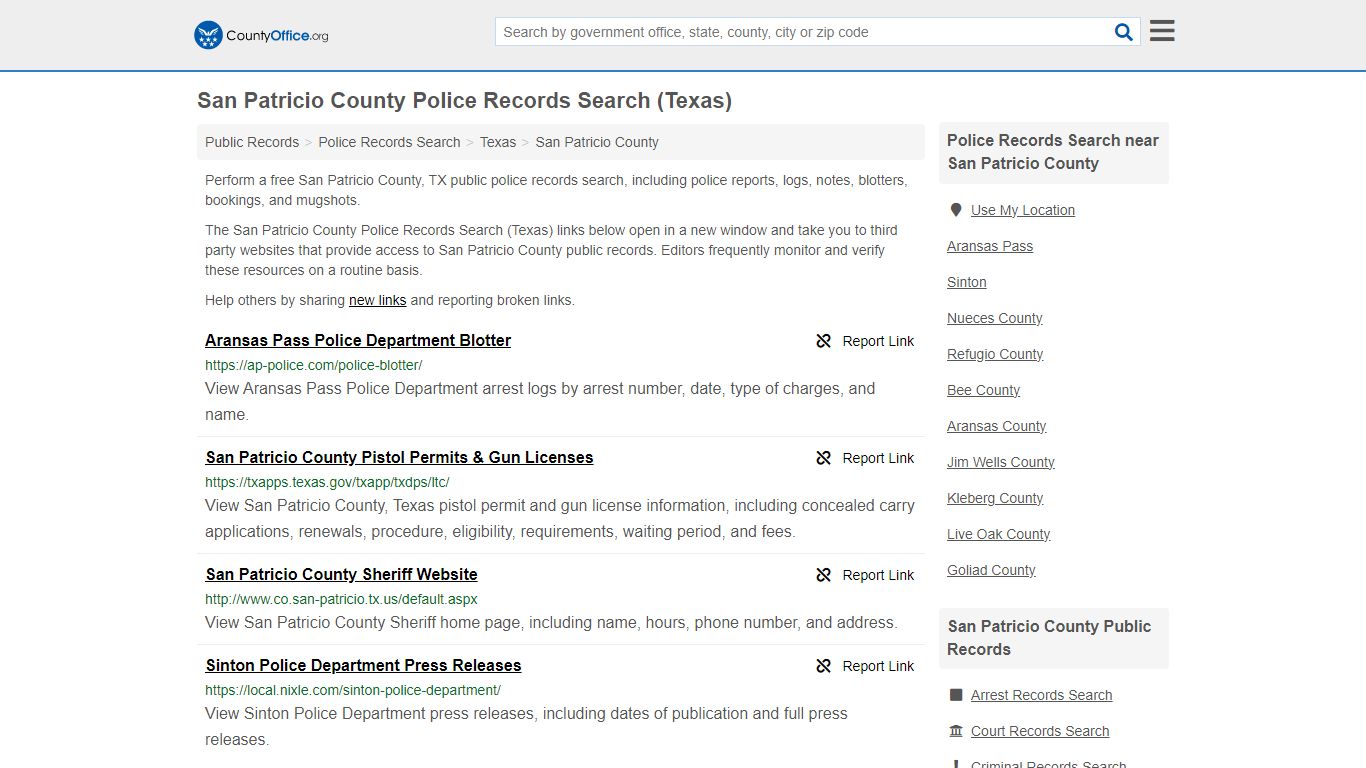Screen dimensions: 1366x768
Task: Click the page title San Patricio County Police Records Search
Action: [464, 101]
